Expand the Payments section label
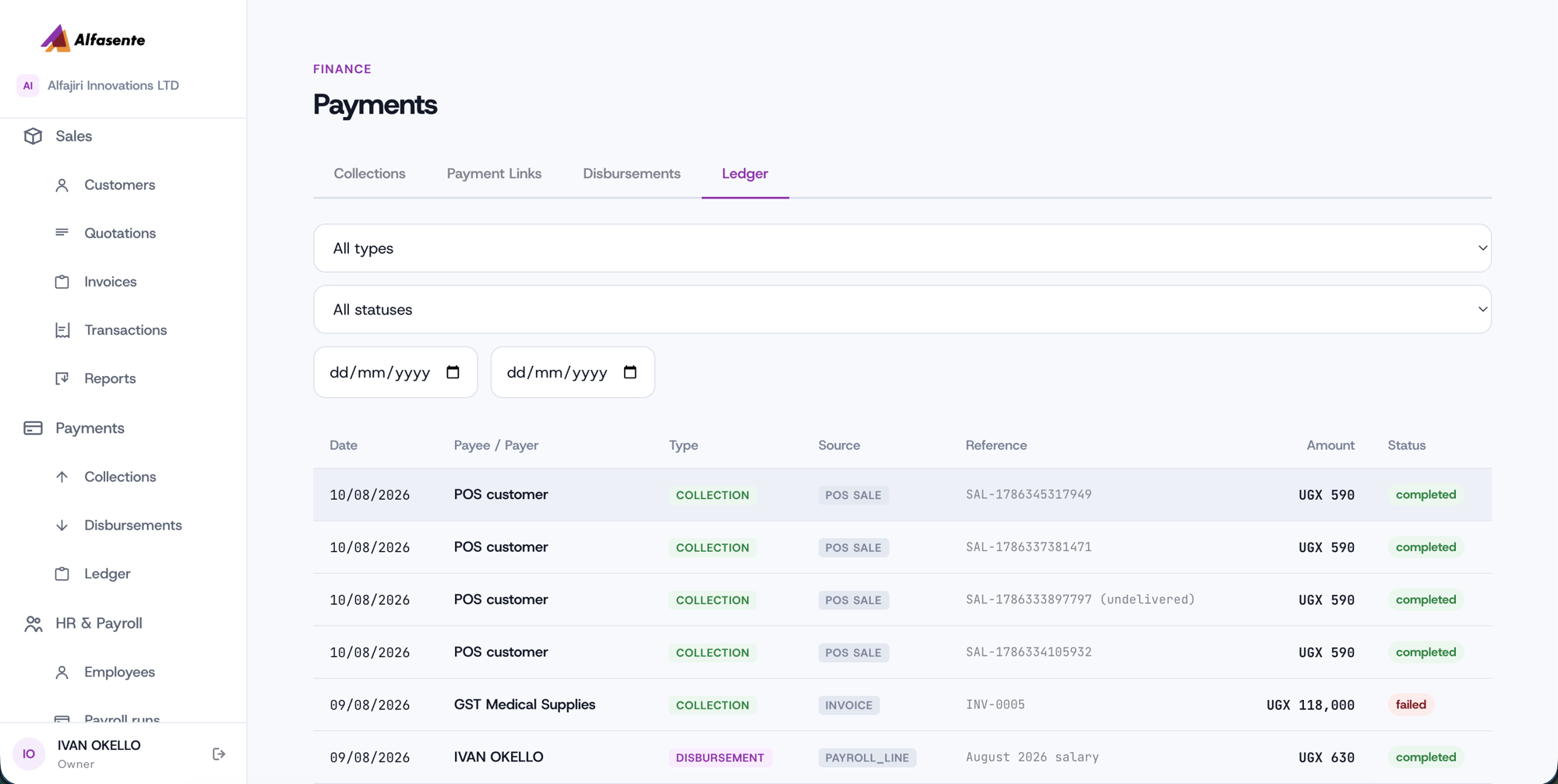This screenshot has height=784, width=1558. [x=90, y=428]
